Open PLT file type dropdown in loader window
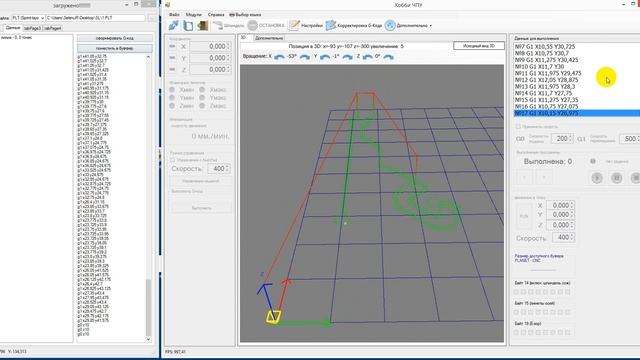Screen dimensions: 640x360 click(x=28, y=18)
